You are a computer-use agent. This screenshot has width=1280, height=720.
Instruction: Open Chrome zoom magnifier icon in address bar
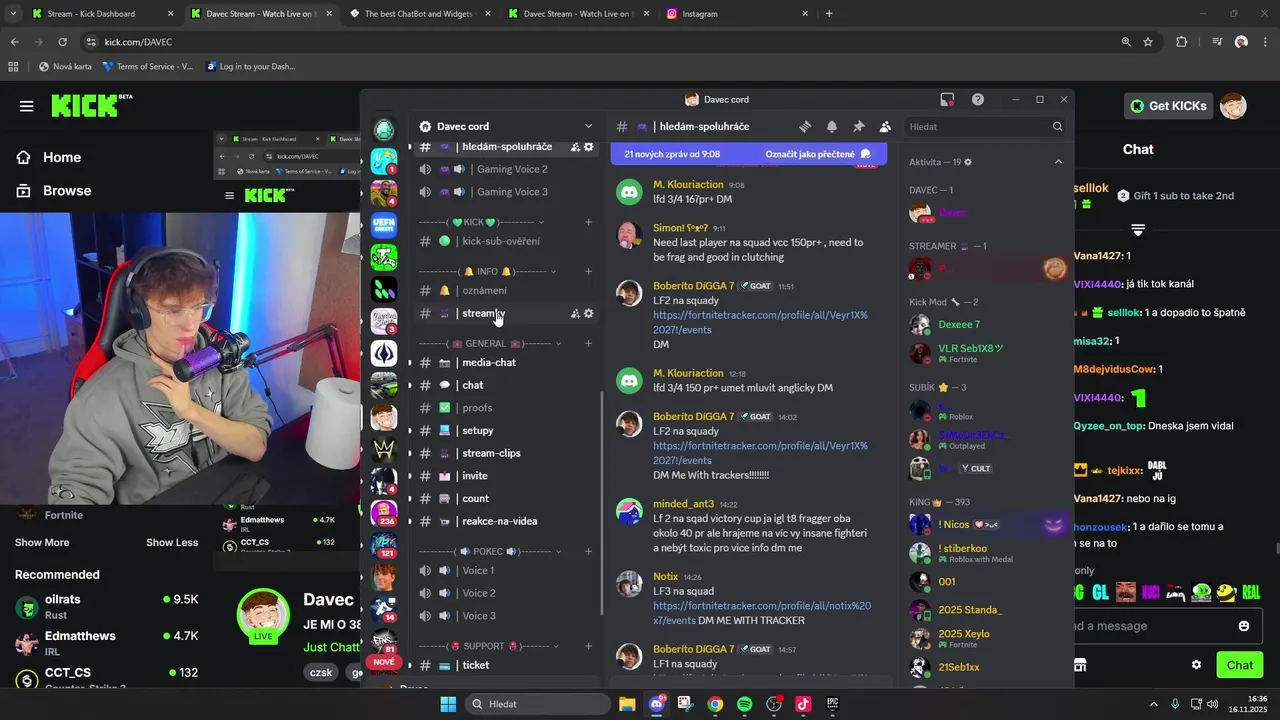[x=1126, y=42]
